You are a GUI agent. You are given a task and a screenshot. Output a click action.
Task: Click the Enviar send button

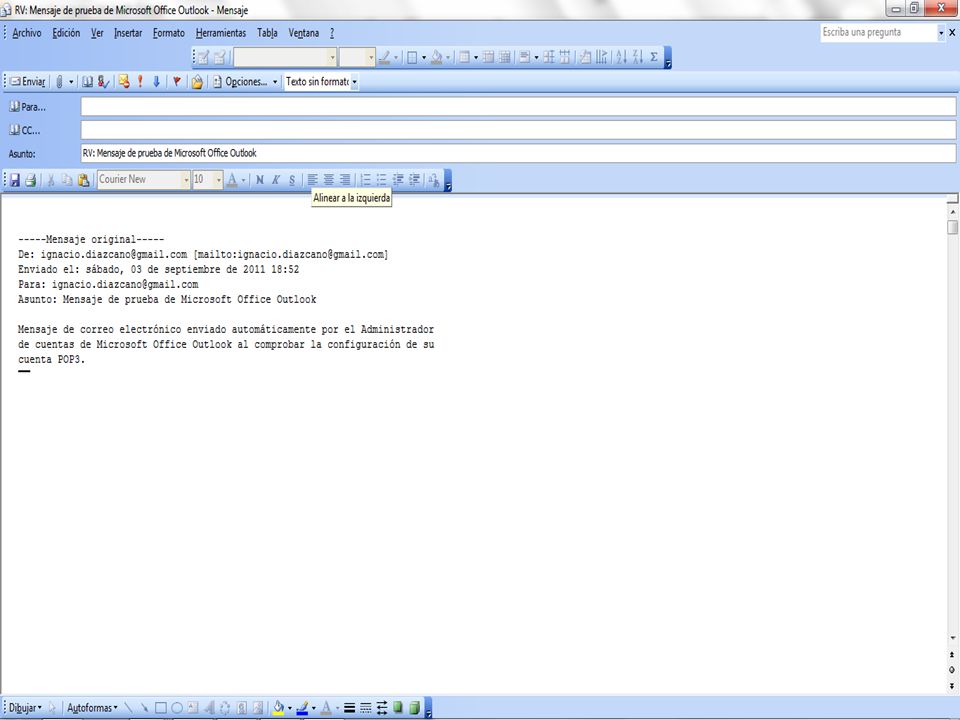pos(28,81)
